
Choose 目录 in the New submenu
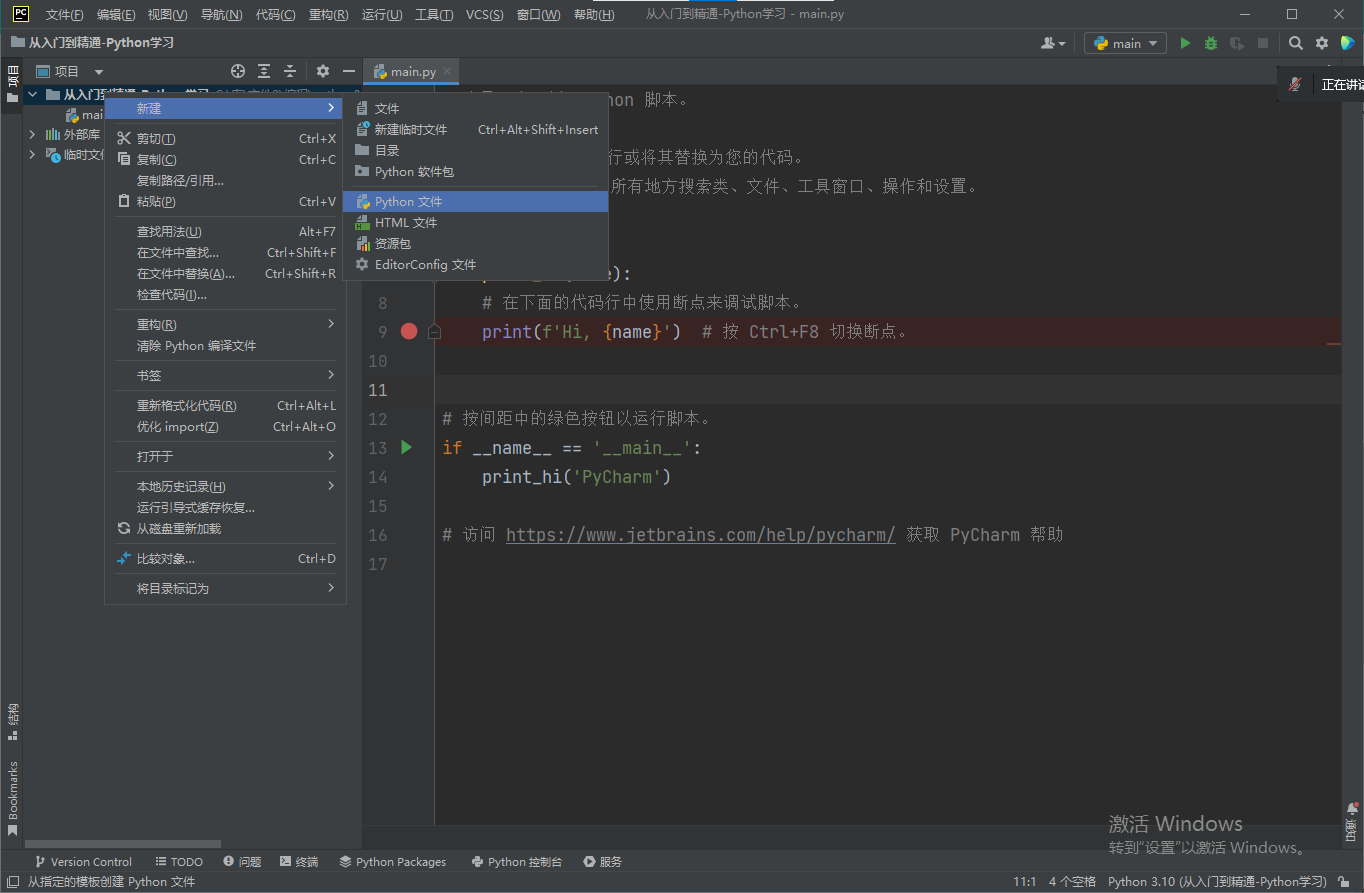475,150
